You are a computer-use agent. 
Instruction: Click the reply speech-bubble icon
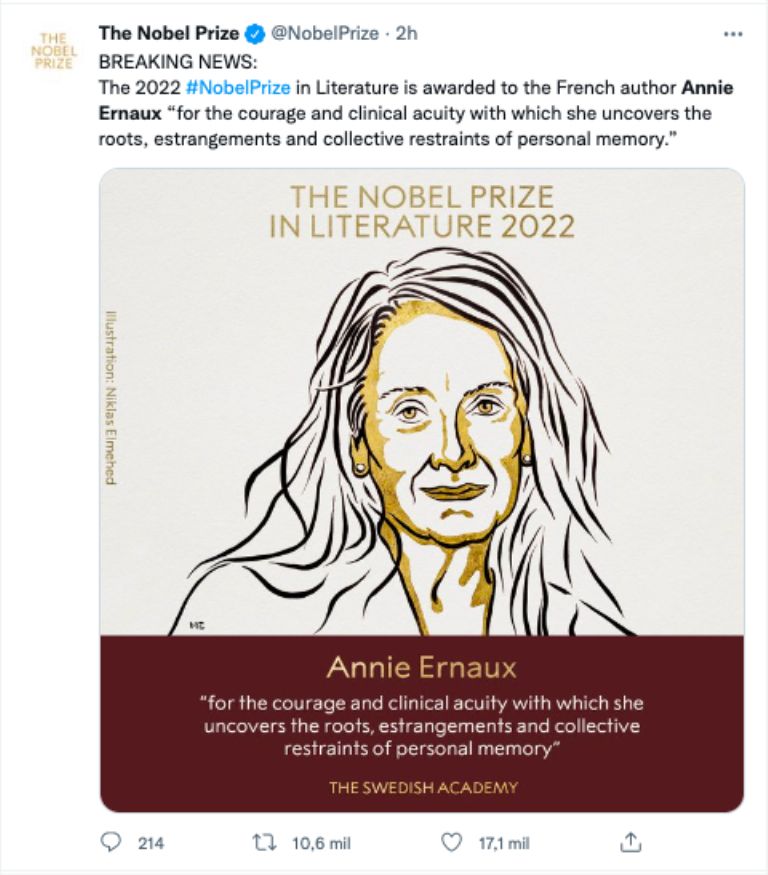tap(110, 843)
